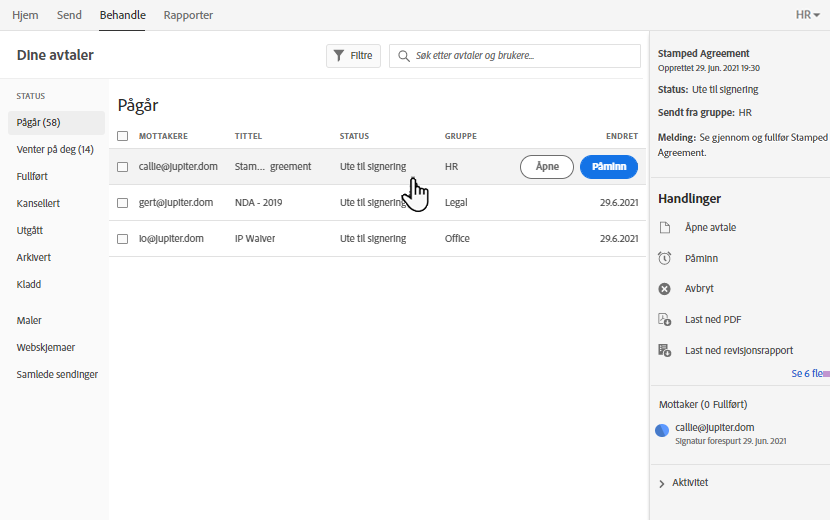The width and height of the screenshot is (830, 520).
Task: Click the Avbryt cancel icon
Action: point(665,289)
